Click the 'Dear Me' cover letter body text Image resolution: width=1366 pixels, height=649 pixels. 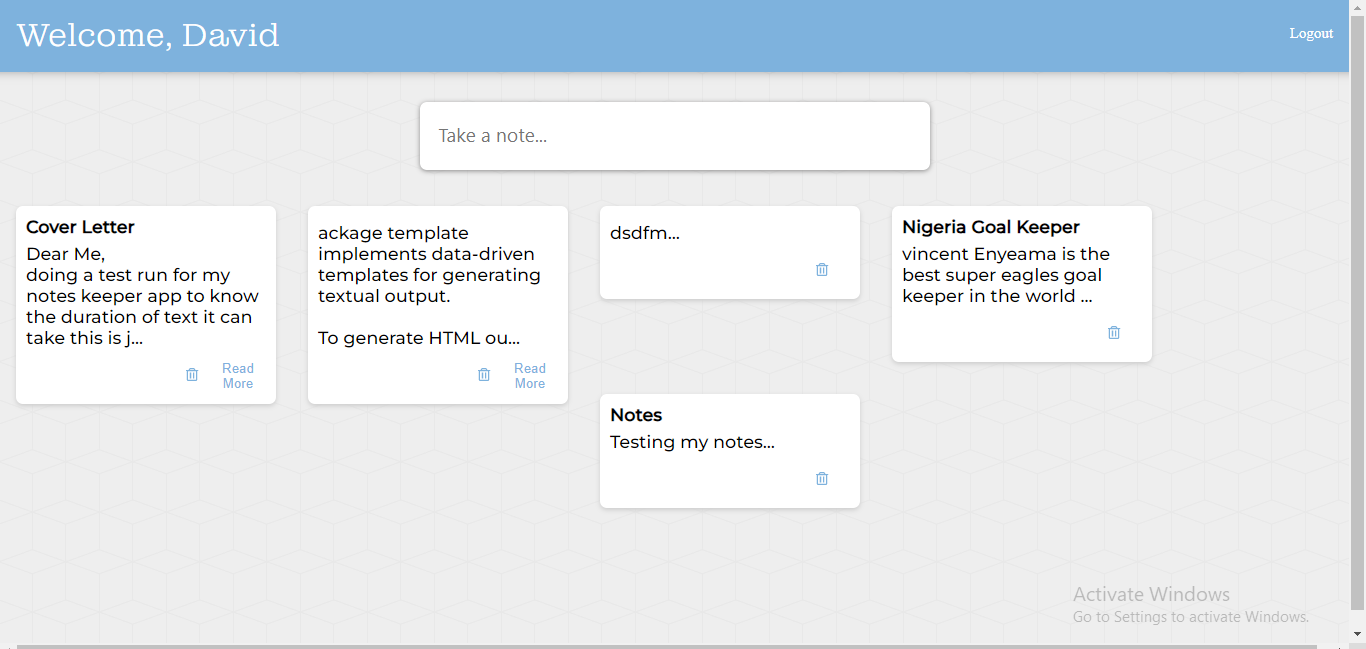pos(140,297)
